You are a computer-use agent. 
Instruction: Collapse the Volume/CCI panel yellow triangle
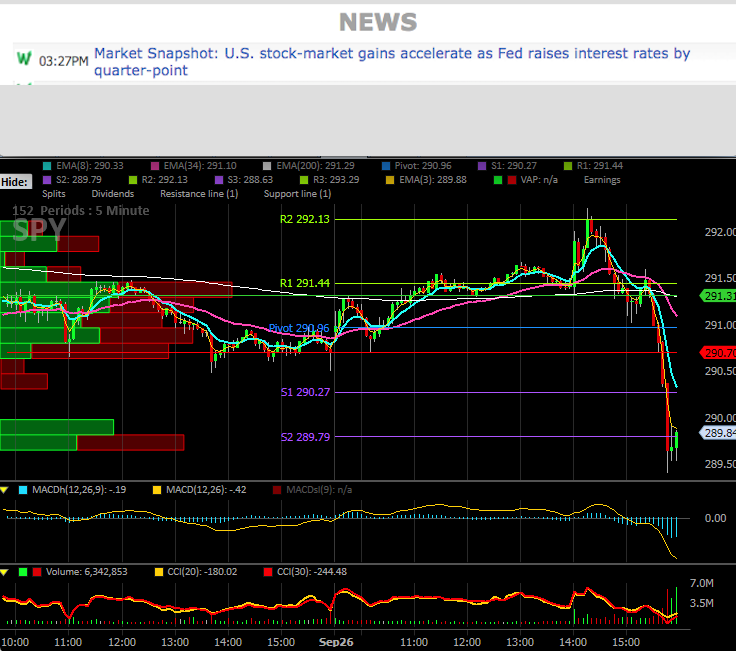click(x=4, y=572)
